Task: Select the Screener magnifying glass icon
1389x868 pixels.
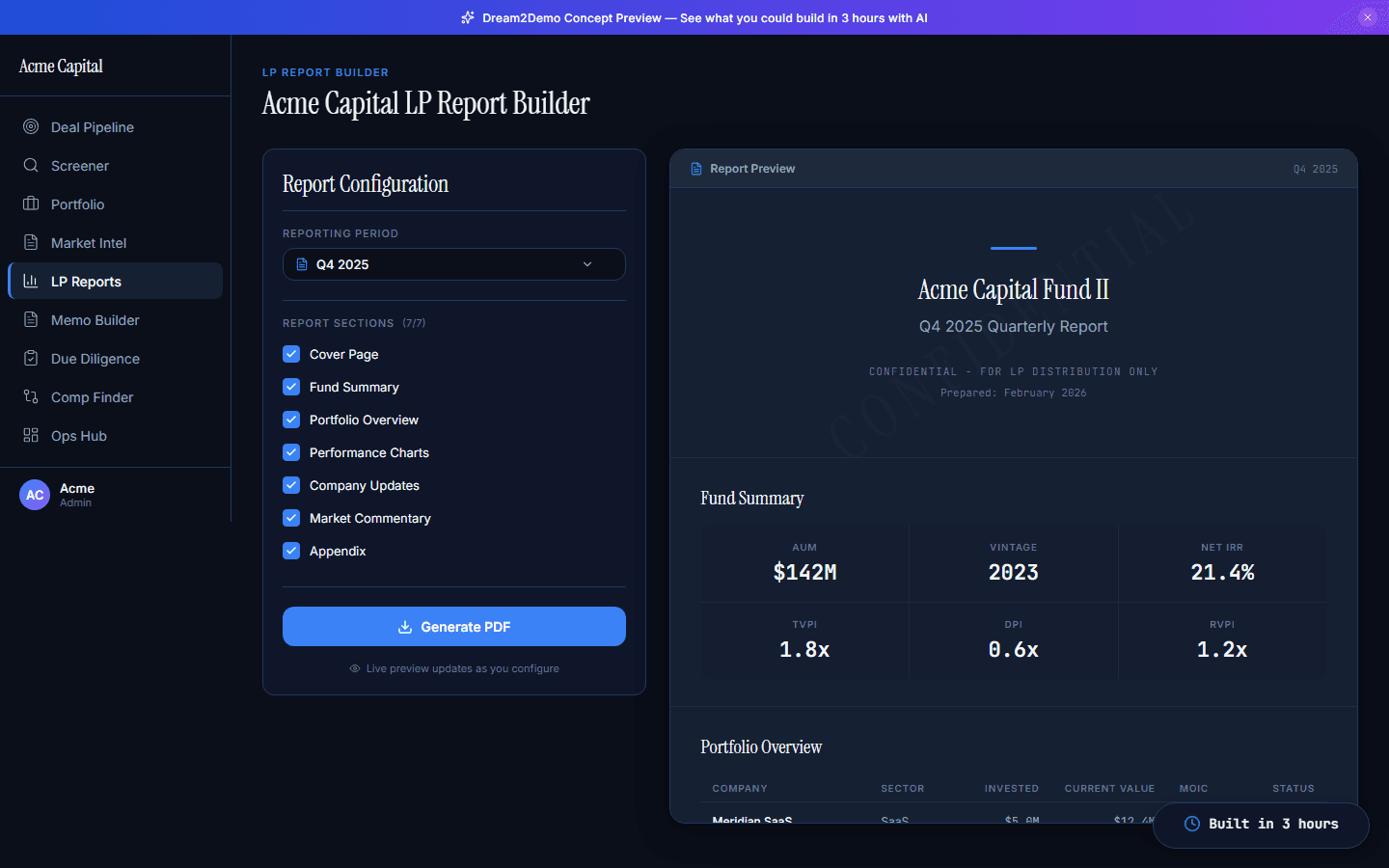Action: click(30, 165)
